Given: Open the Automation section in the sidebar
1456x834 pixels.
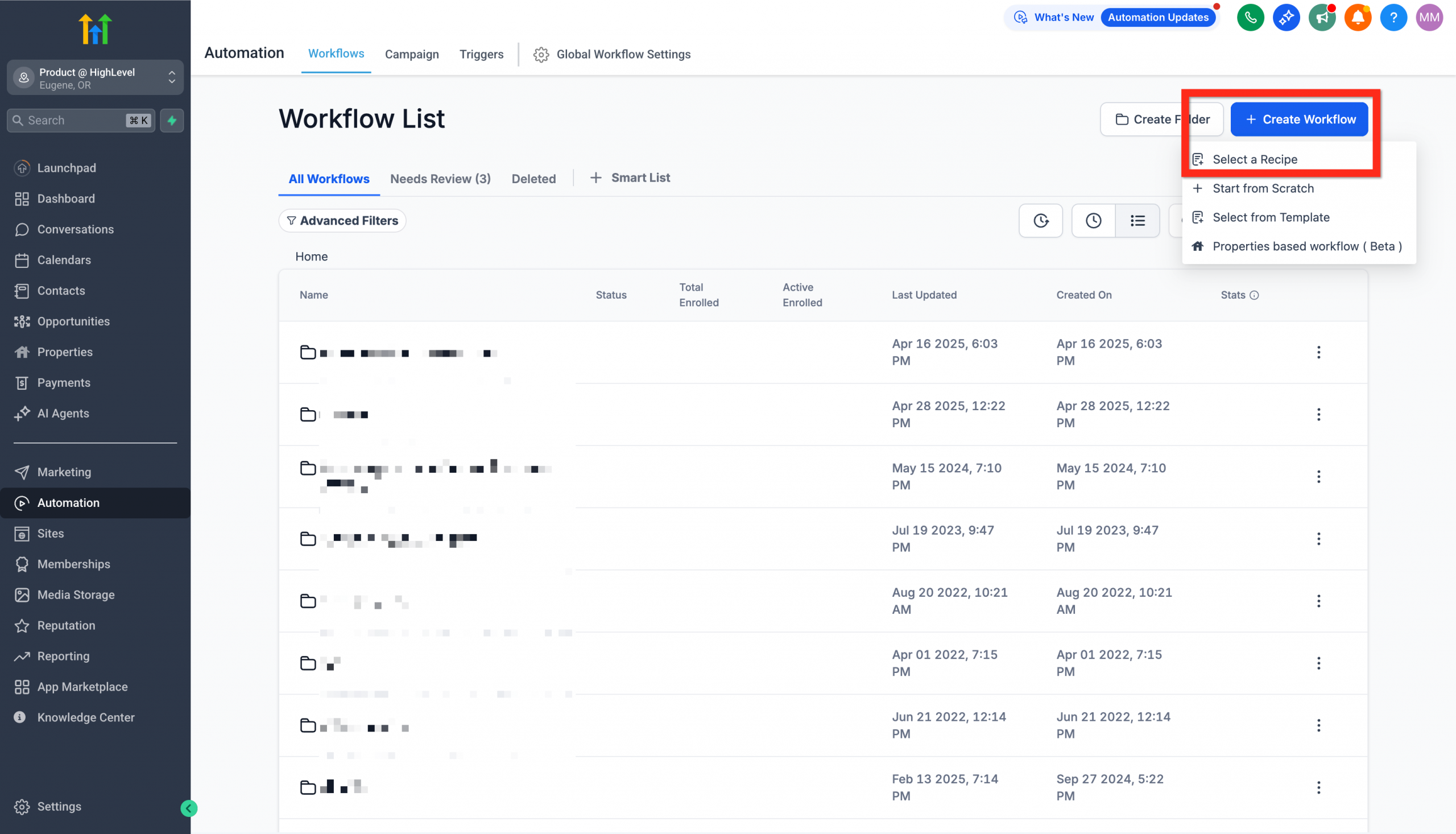Looking at the screenshot, I should pos(69,502).
